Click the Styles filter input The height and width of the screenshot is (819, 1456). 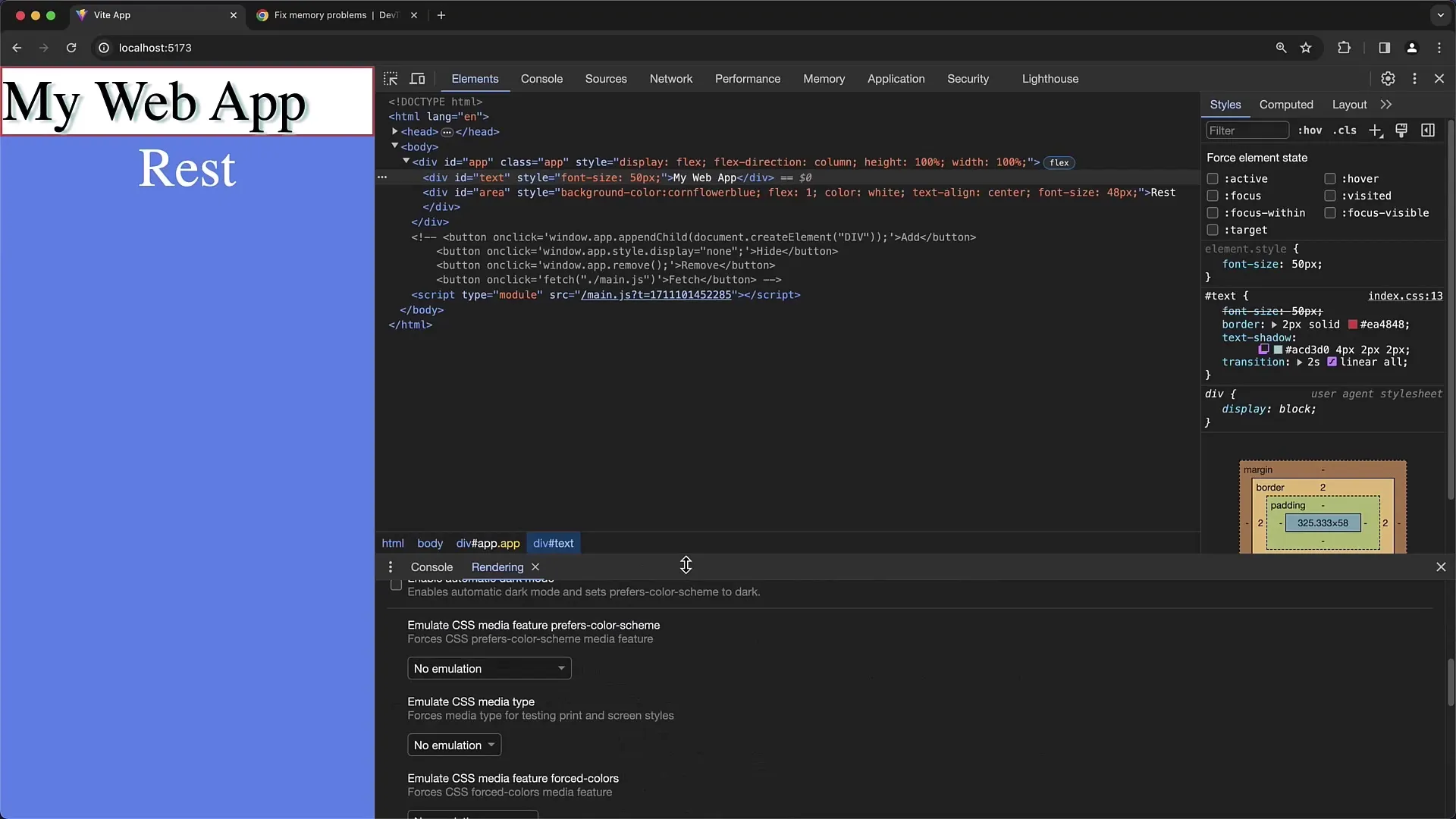pos(1247,130)
